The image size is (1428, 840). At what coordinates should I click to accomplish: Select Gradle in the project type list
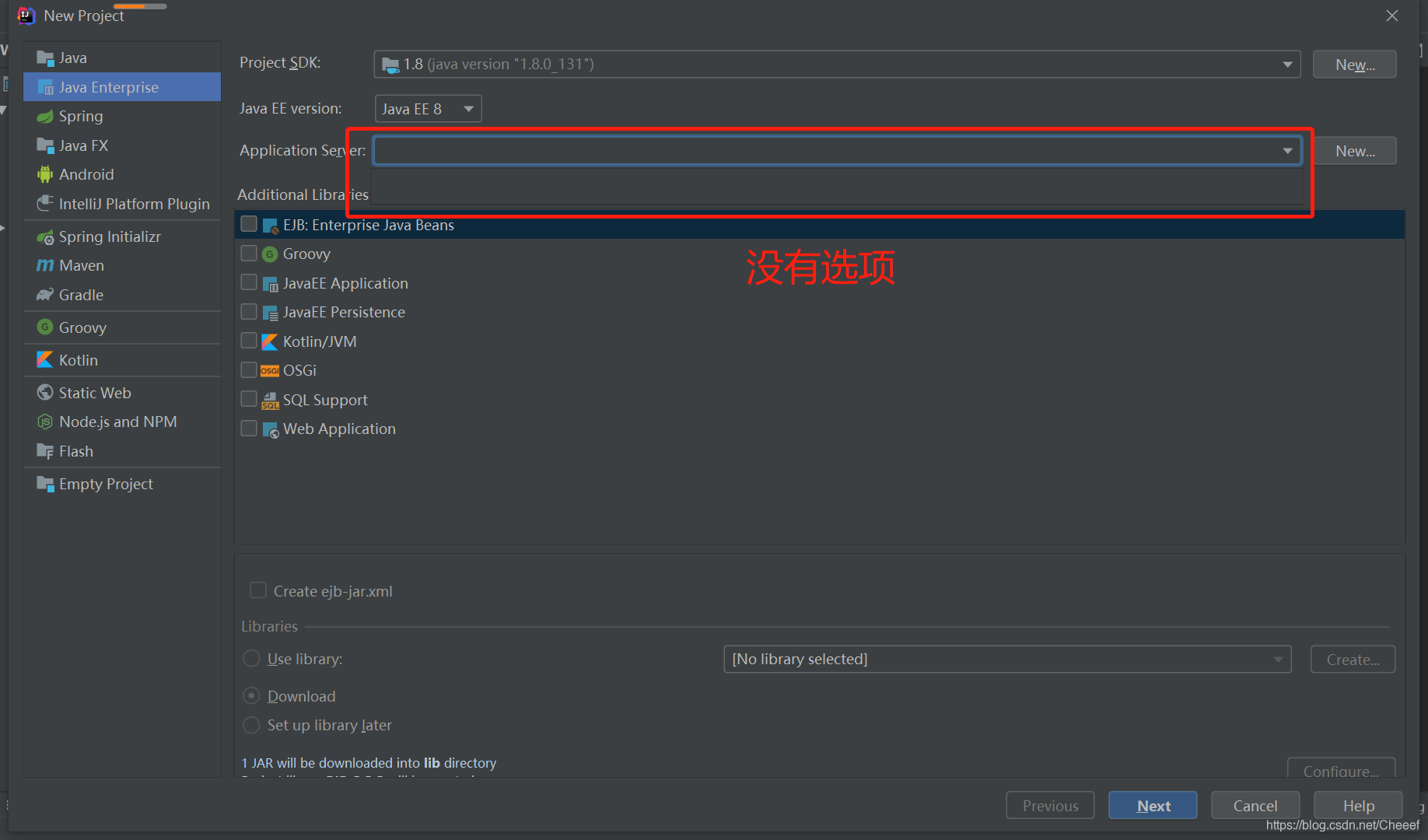coord(122,295)
